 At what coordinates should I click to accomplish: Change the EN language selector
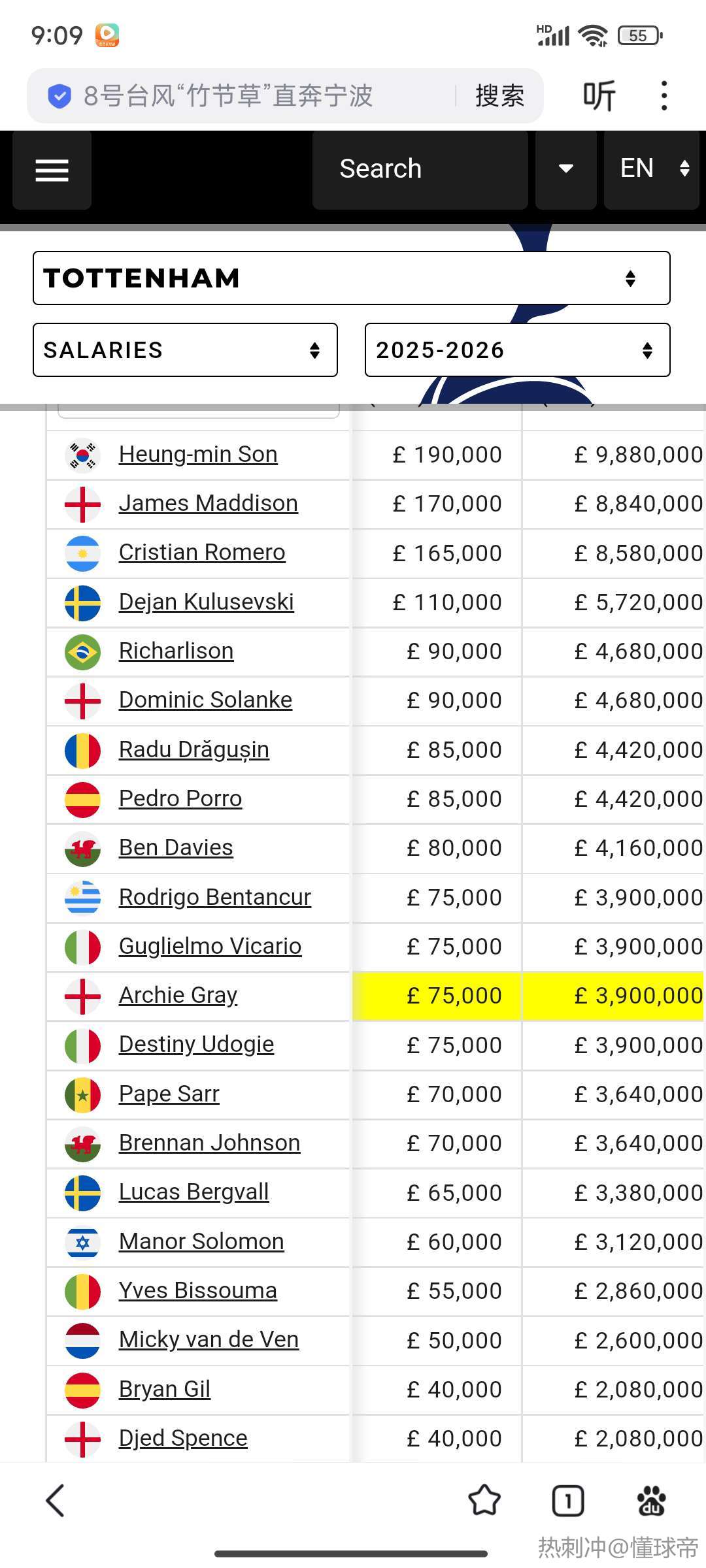tap(652, 169)
